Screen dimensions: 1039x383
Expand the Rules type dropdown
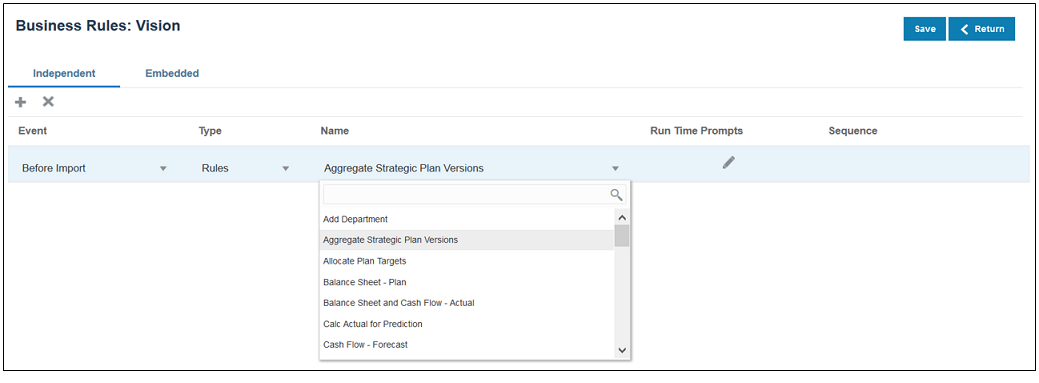[x=286, y=169]
